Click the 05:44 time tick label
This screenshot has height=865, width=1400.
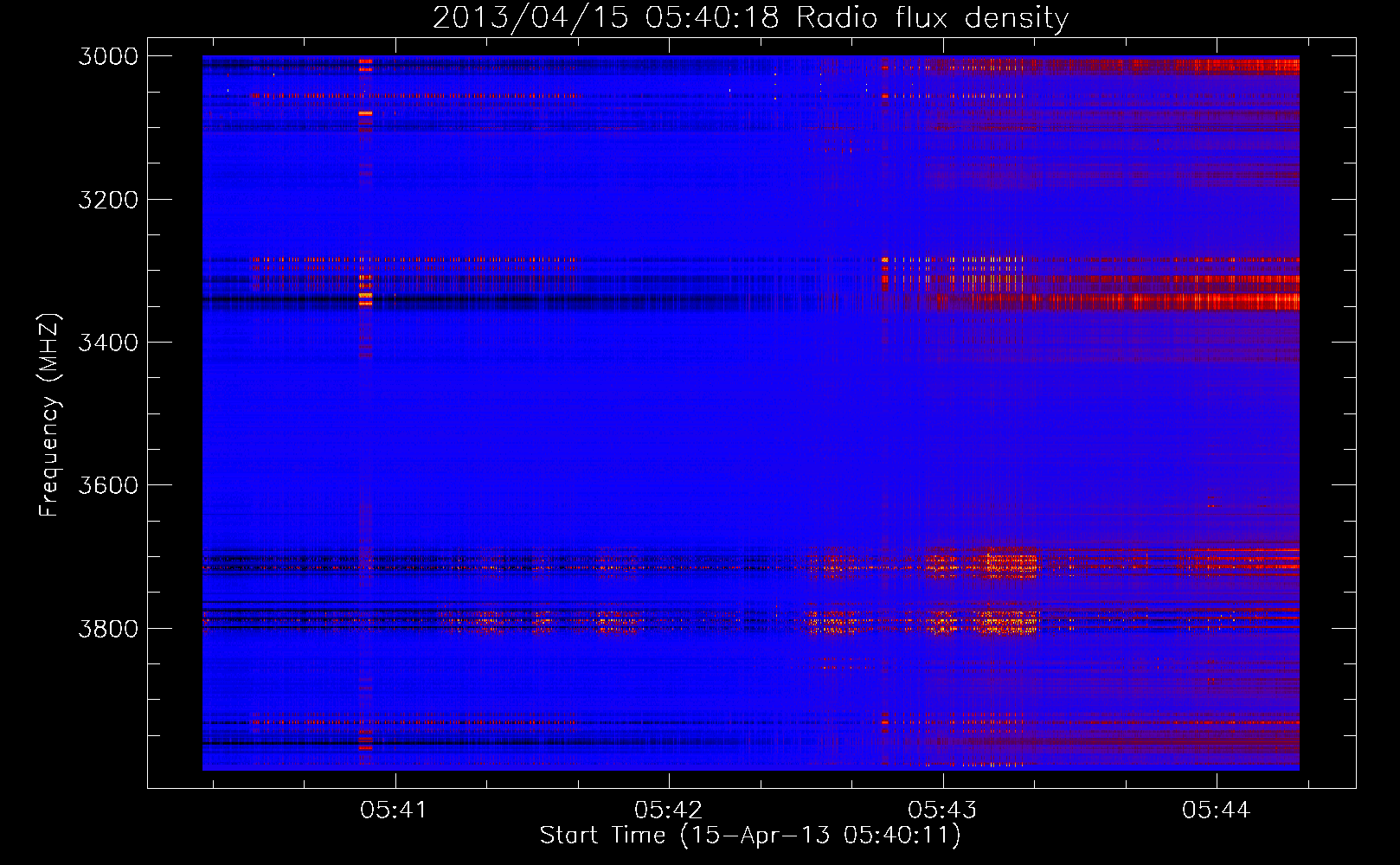pos(1217,810)
